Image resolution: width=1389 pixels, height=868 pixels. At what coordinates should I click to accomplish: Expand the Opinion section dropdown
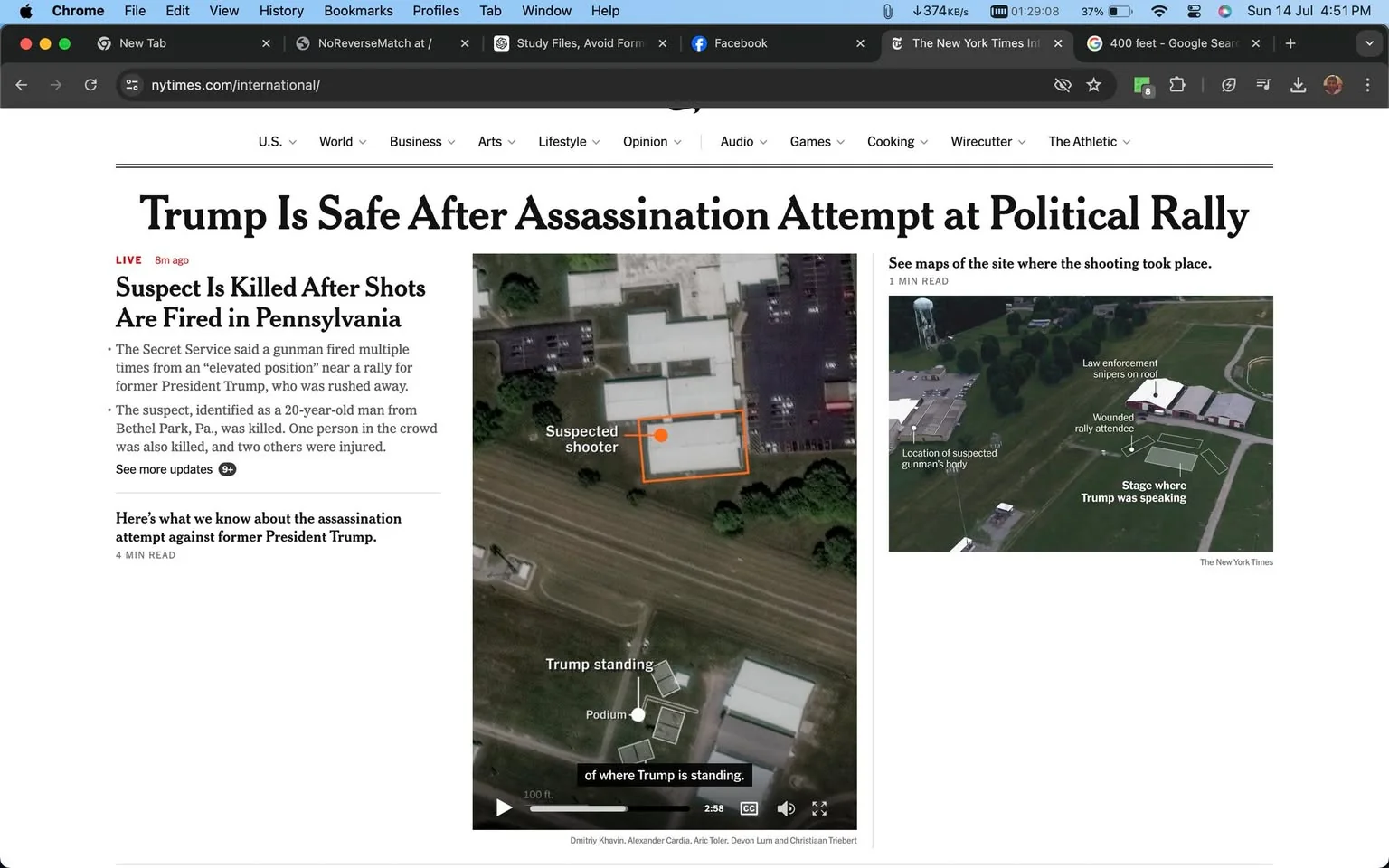[x=652, y=142]
